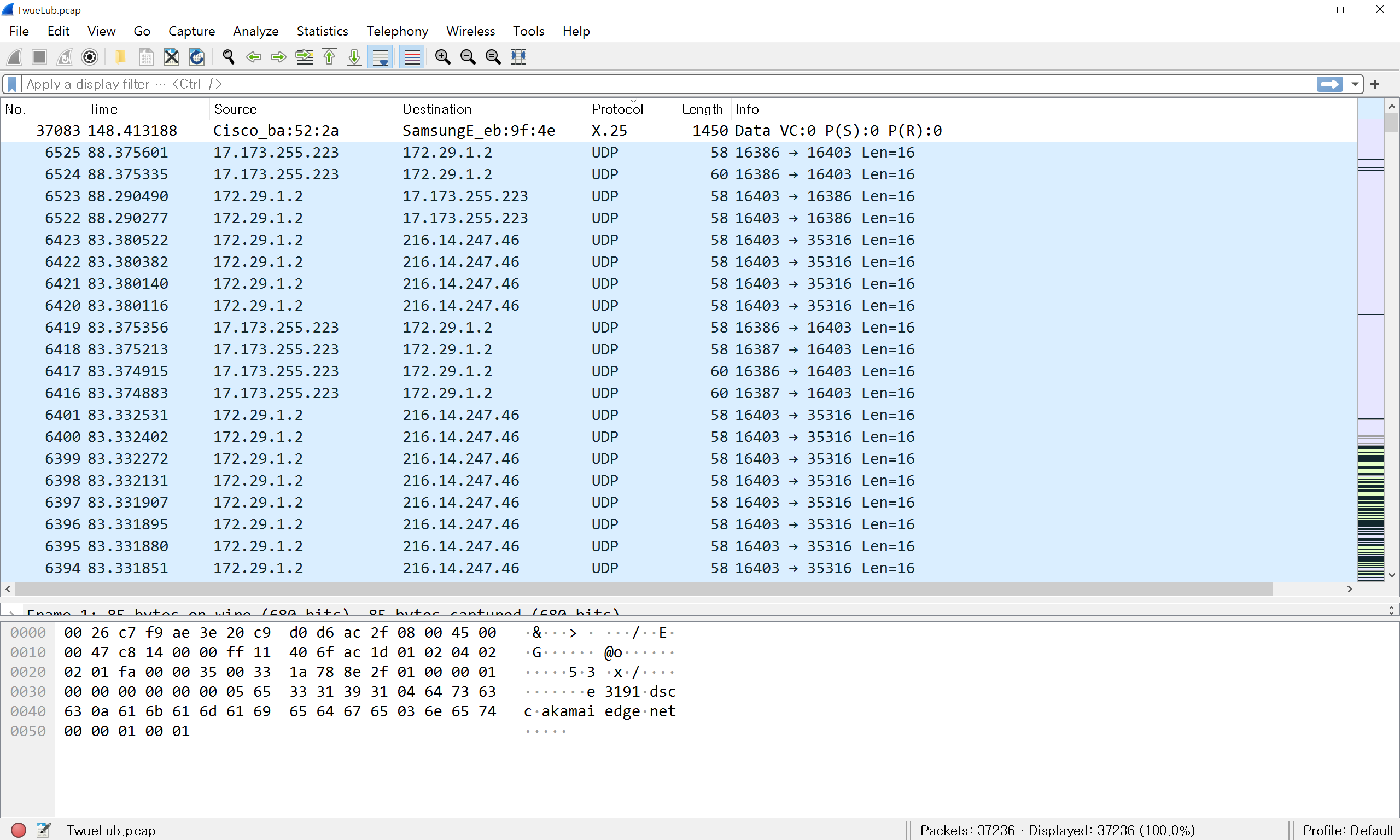Expand the Frame 1 details tree row
This screenshot has width=1400, height=840.
pyautogui.click(x=11, y=612)
